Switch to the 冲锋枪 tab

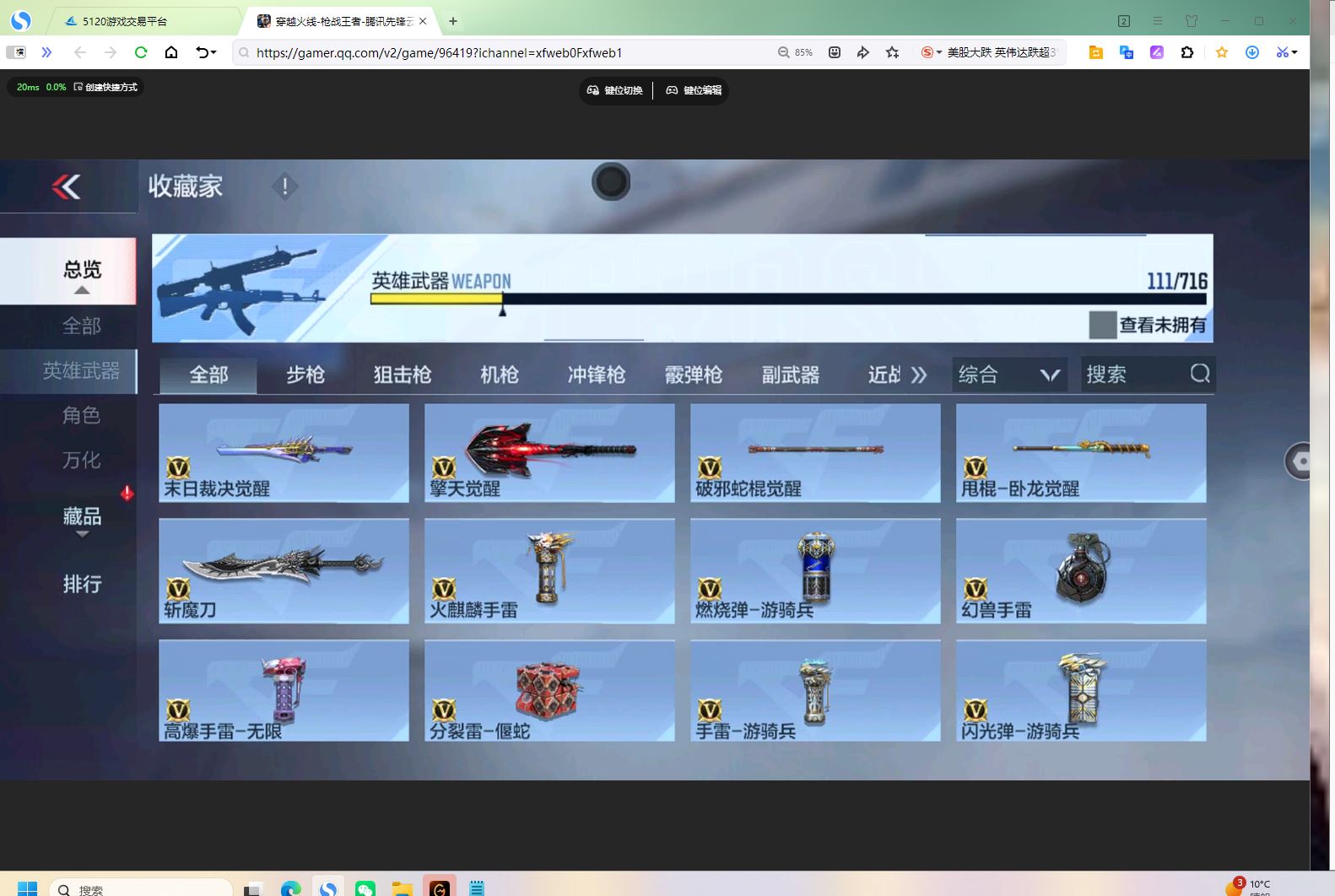(x=597, y=375)
